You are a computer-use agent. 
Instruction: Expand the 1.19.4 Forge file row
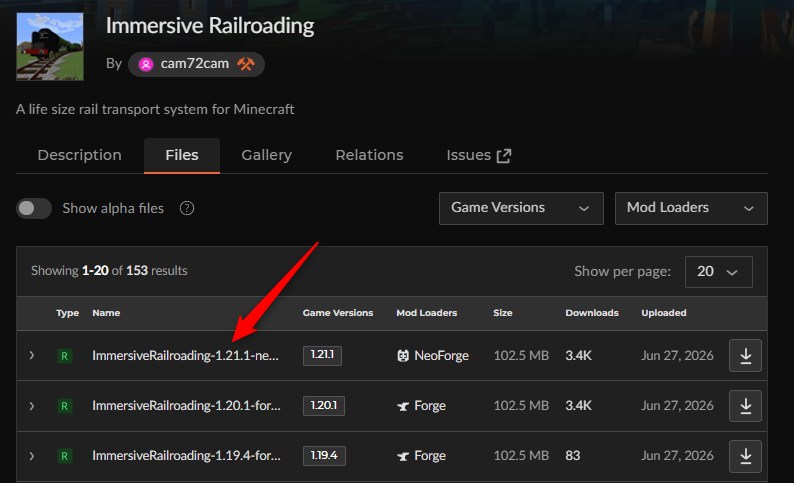[32, 456]
